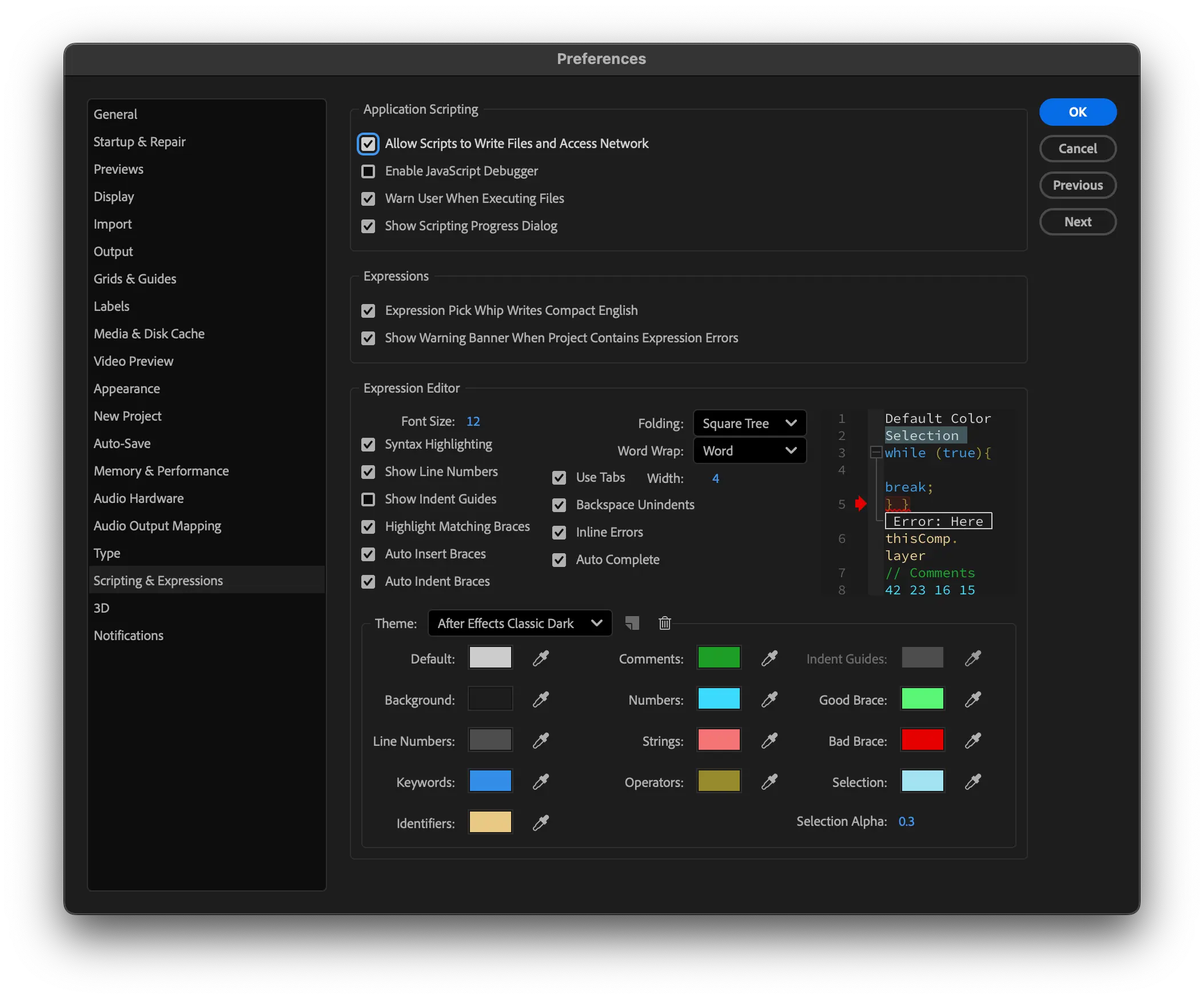Uncheck Auto Complete option
This screenshot has height=999, width=1204.
pyautogui.click(x=559, y=560)
